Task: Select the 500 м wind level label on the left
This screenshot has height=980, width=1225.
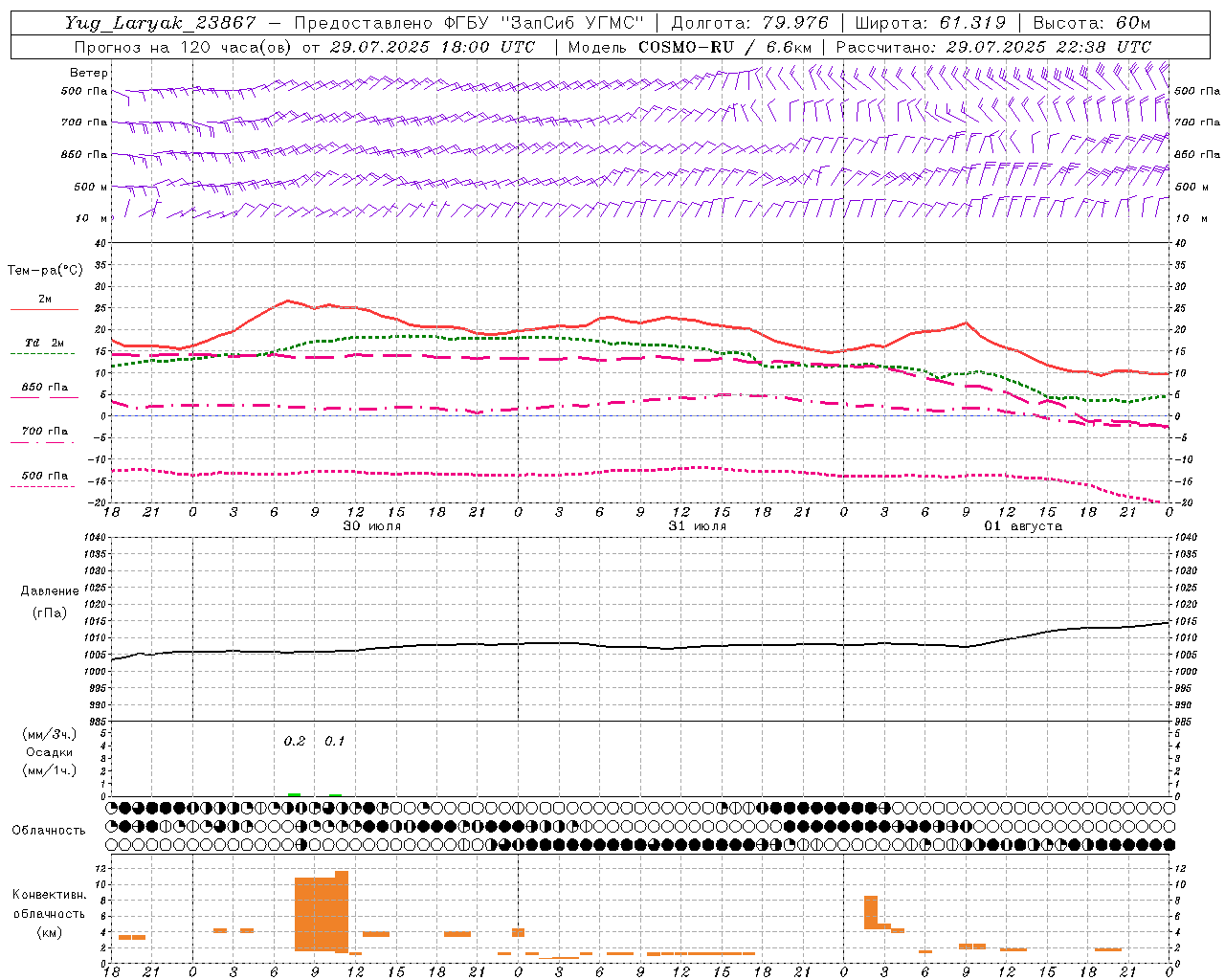Action: (x=91, y=187)
